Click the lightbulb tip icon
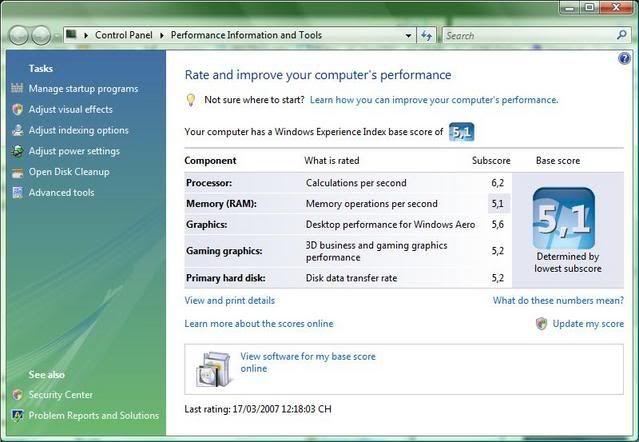The width and height of the screenshot is (639, 442). tap(190, 100)
